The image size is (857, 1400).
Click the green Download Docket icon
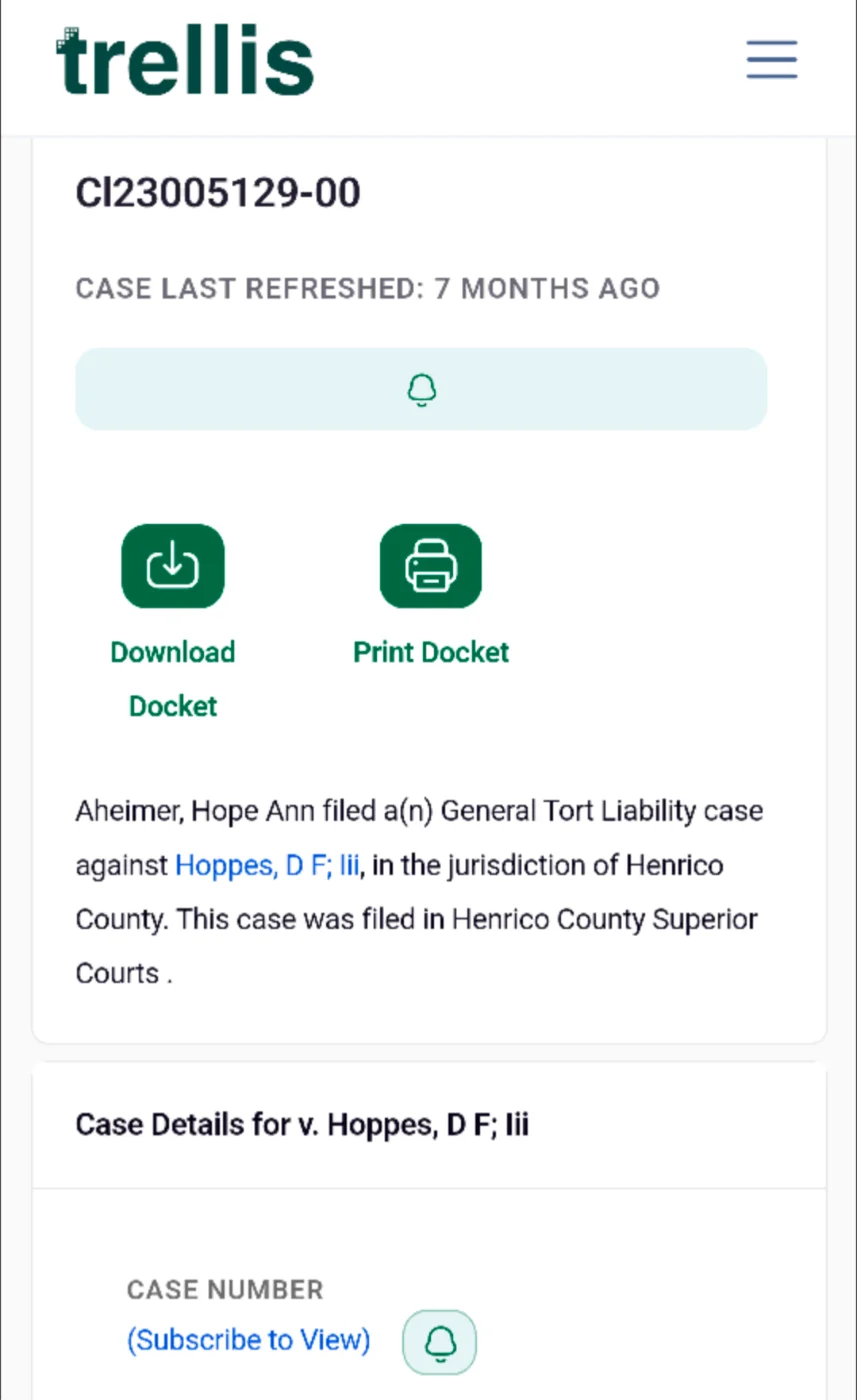(173, 566)
